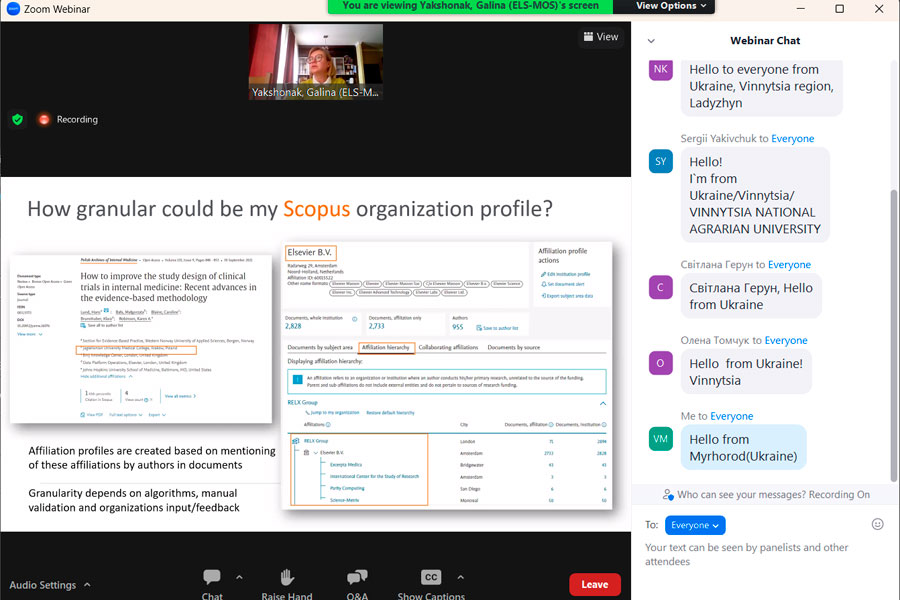Click the 2,733 affiliation only documents count

click(x=377, y=326)
